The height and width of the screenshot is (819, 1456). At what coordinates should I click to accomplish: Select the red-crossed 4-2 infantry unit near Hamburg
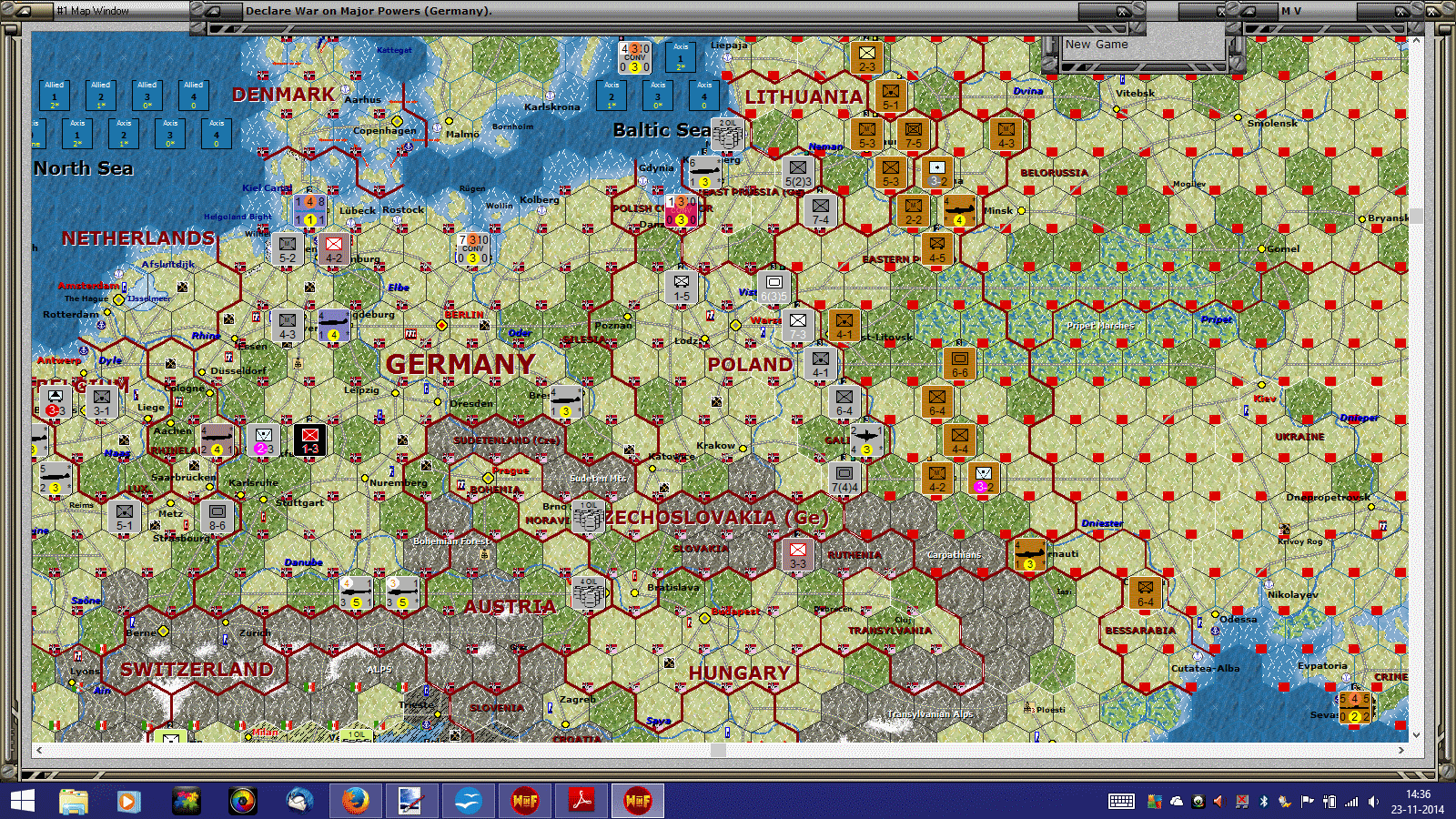click(x=334, y=248)
